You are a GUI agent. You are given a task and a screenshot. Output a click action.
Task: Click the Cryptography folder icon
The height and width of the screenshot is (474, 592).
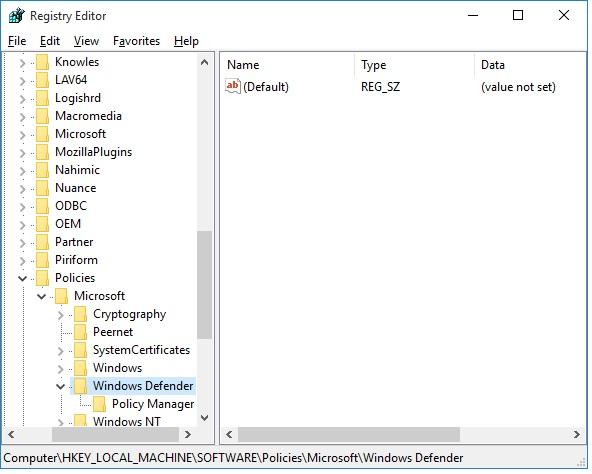pos(80,314)
